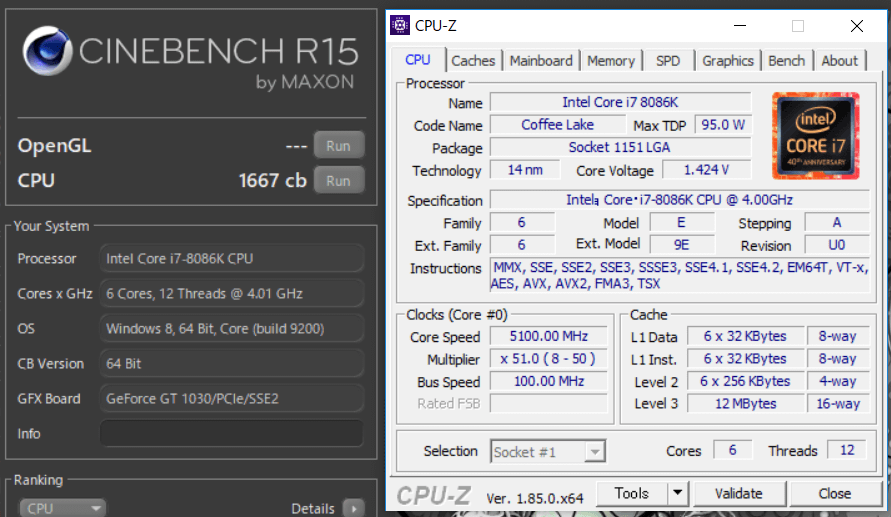
Task: Close the CPU-Z window with X
Action: [x=857, y=26]
